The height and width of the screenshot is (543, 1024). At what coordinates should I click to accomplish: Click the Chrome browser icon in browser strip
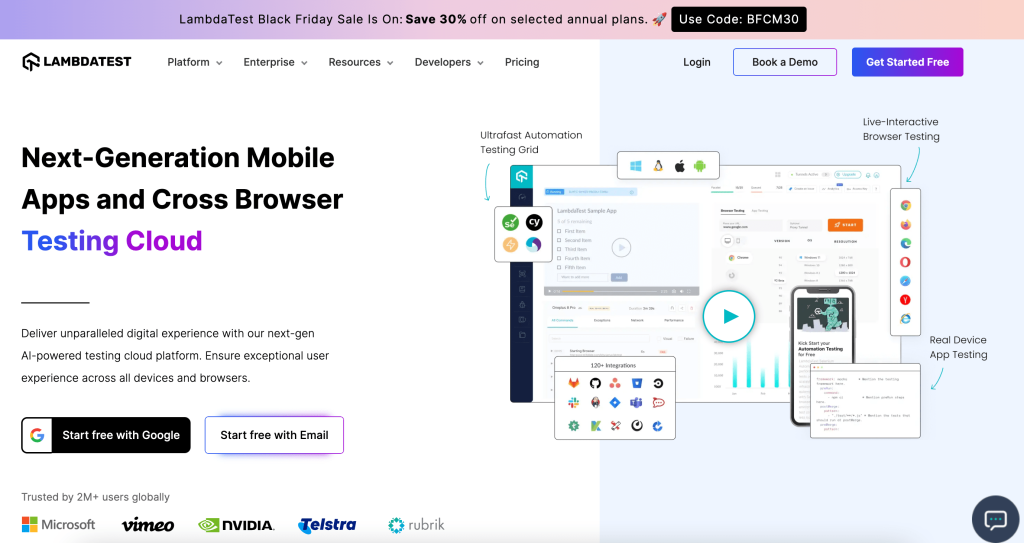[906, 205]
